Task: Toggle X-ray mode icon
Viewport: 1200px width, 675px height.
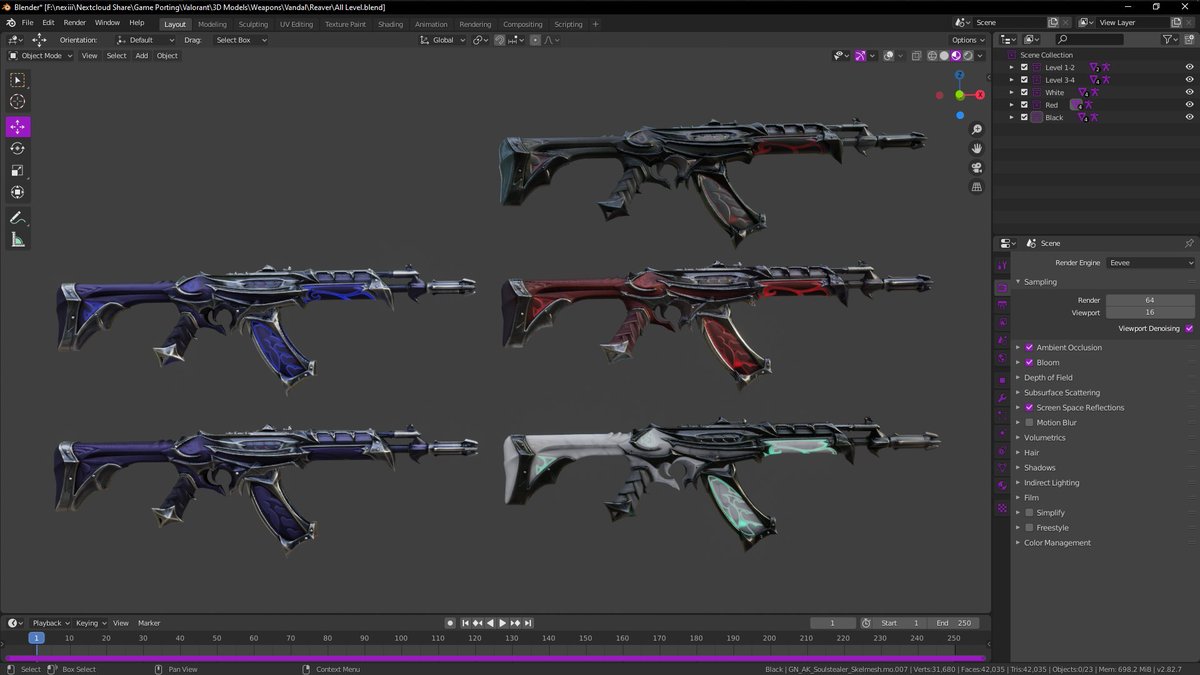Action: [x=914, y=56]
